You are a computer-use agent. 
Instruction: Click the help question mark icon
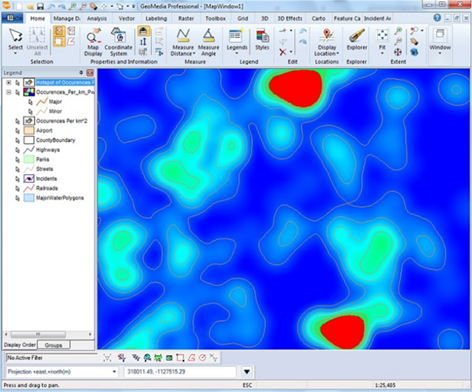pyautogui.click(x=437, y=18)
